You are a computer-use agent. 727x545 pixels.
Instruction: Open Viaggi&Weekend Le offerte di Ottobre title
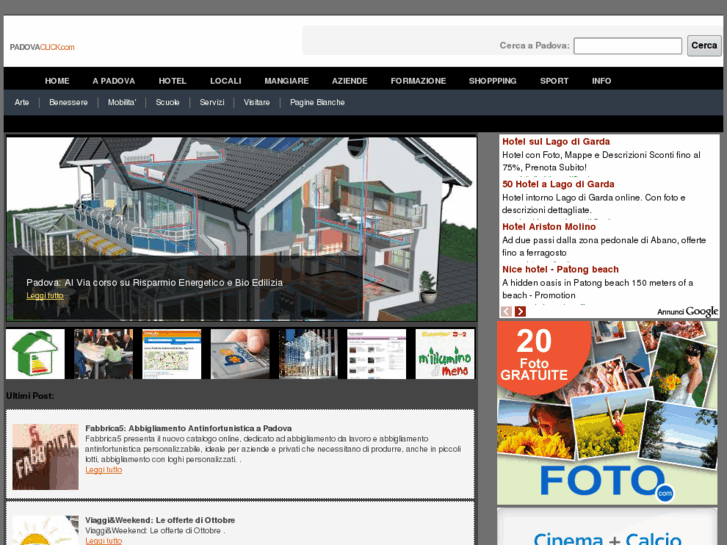point(160,520)
